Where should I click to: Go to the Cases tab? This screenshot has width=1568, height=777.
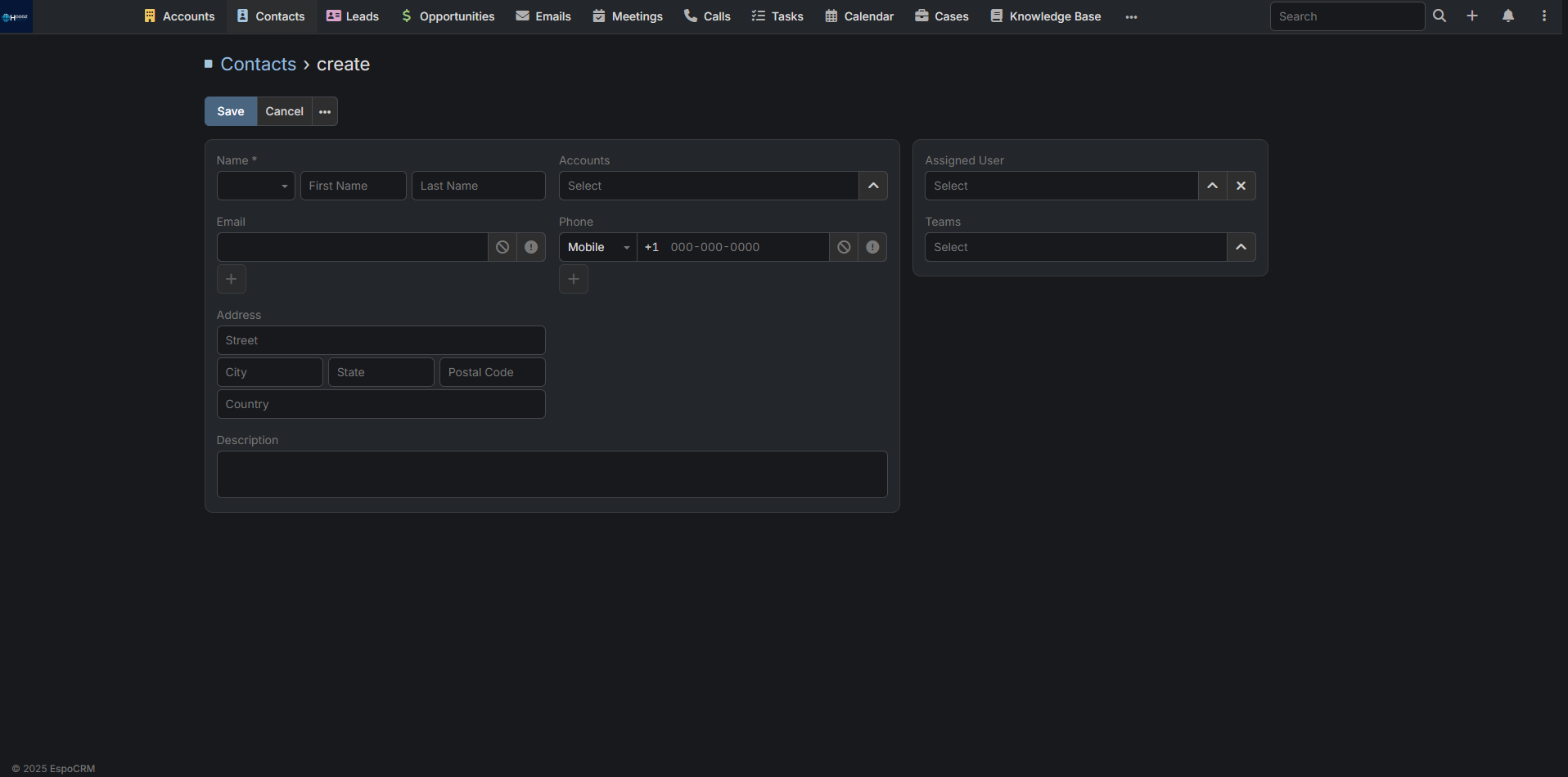click(x=942, y=16)
